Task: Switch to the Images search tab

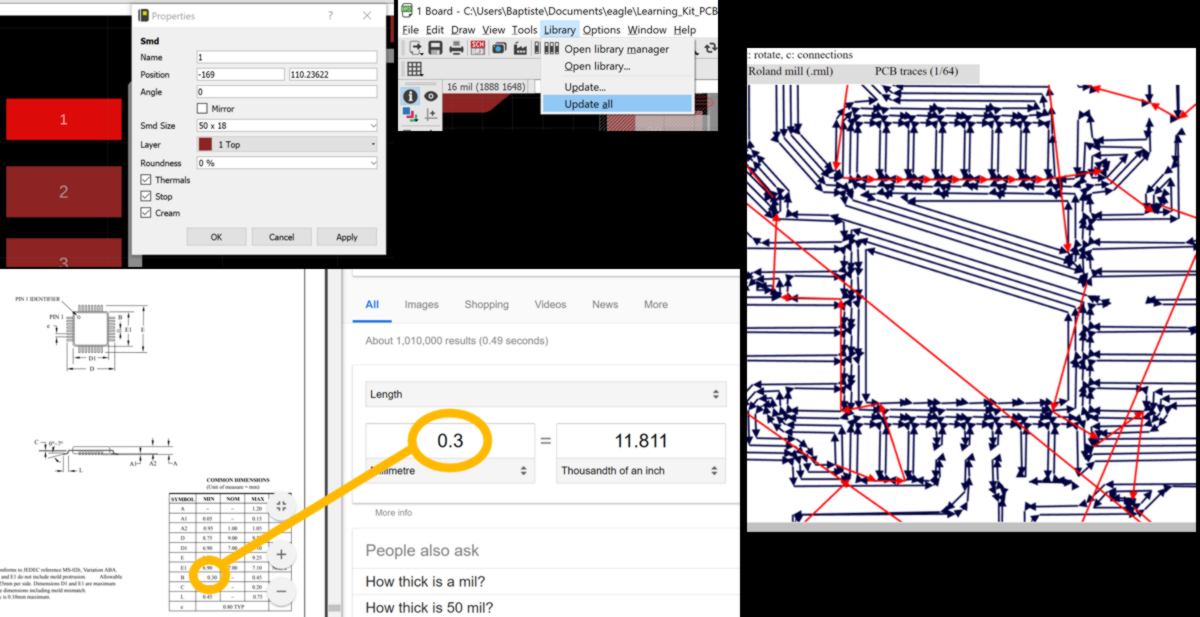Action: 422,304
